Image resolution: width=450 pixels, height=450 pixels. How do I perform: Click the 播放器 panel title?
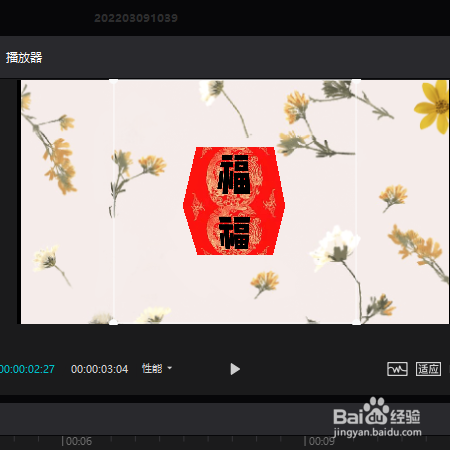[x=24, y=58]
